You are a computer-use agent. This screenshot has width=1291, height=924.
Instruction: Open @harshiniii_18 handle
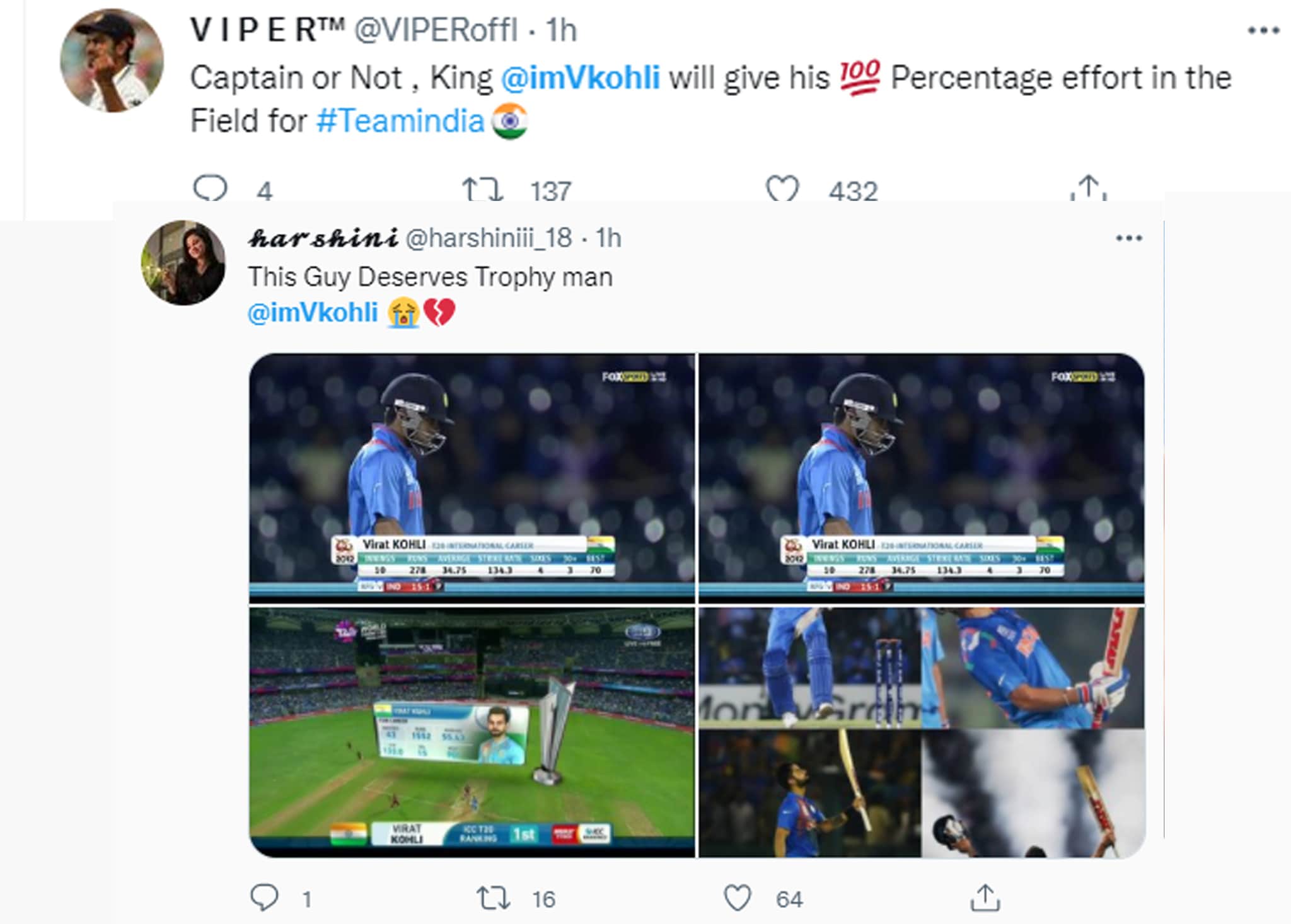point(489,238)
